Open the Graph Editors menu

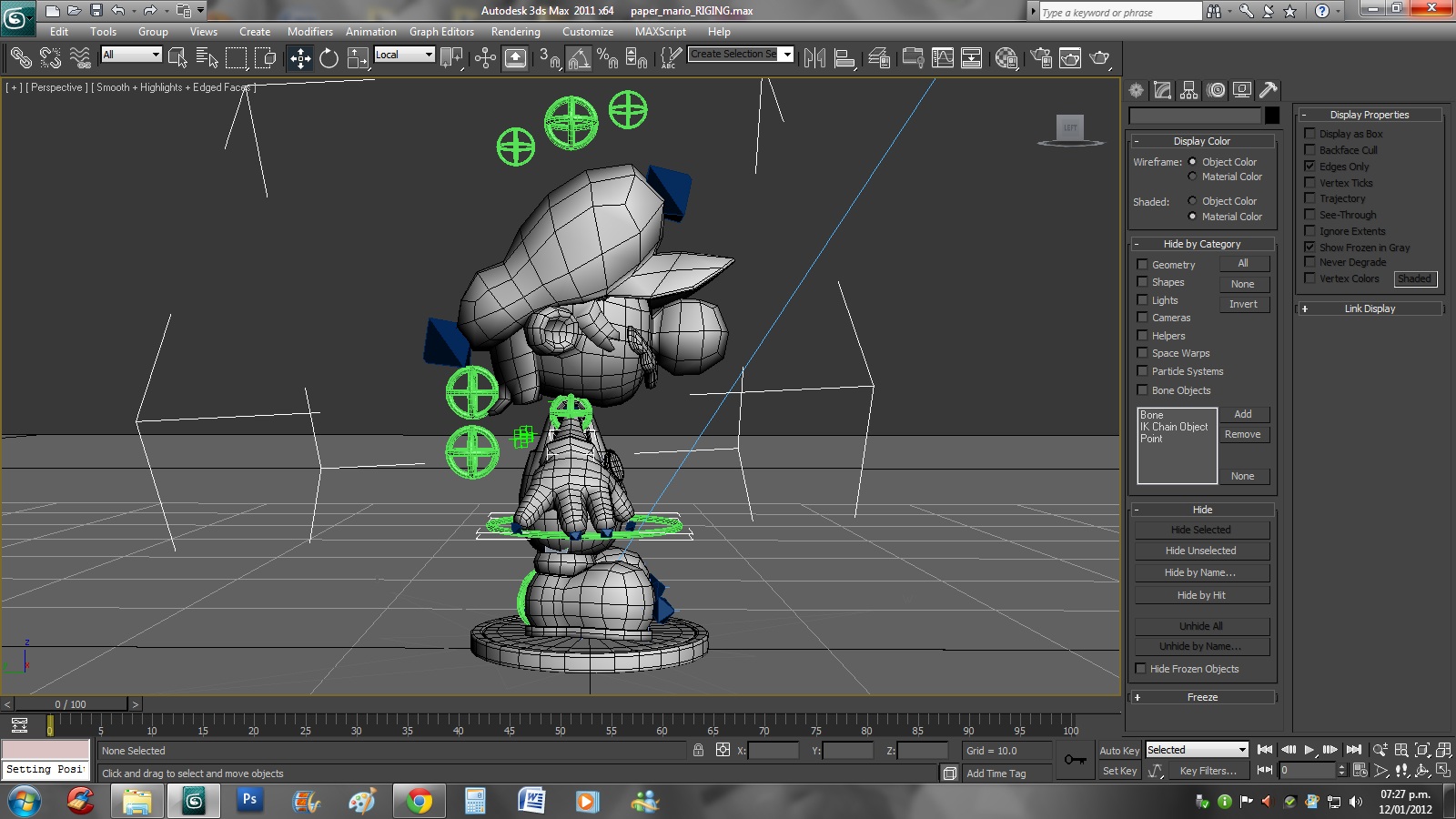[441, 32]
